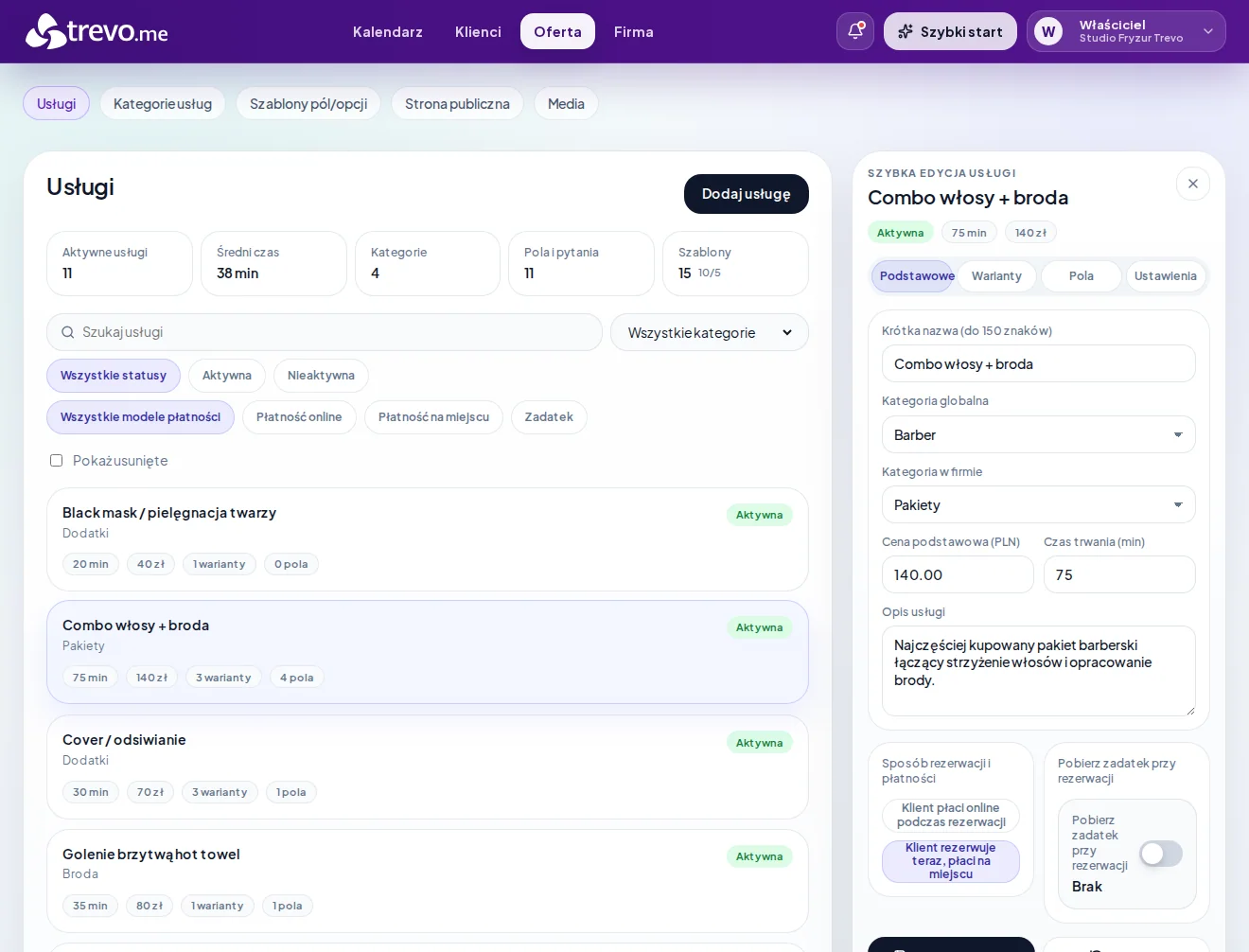
Task: Click the Średni czas stat card
Action: [273, 263]
